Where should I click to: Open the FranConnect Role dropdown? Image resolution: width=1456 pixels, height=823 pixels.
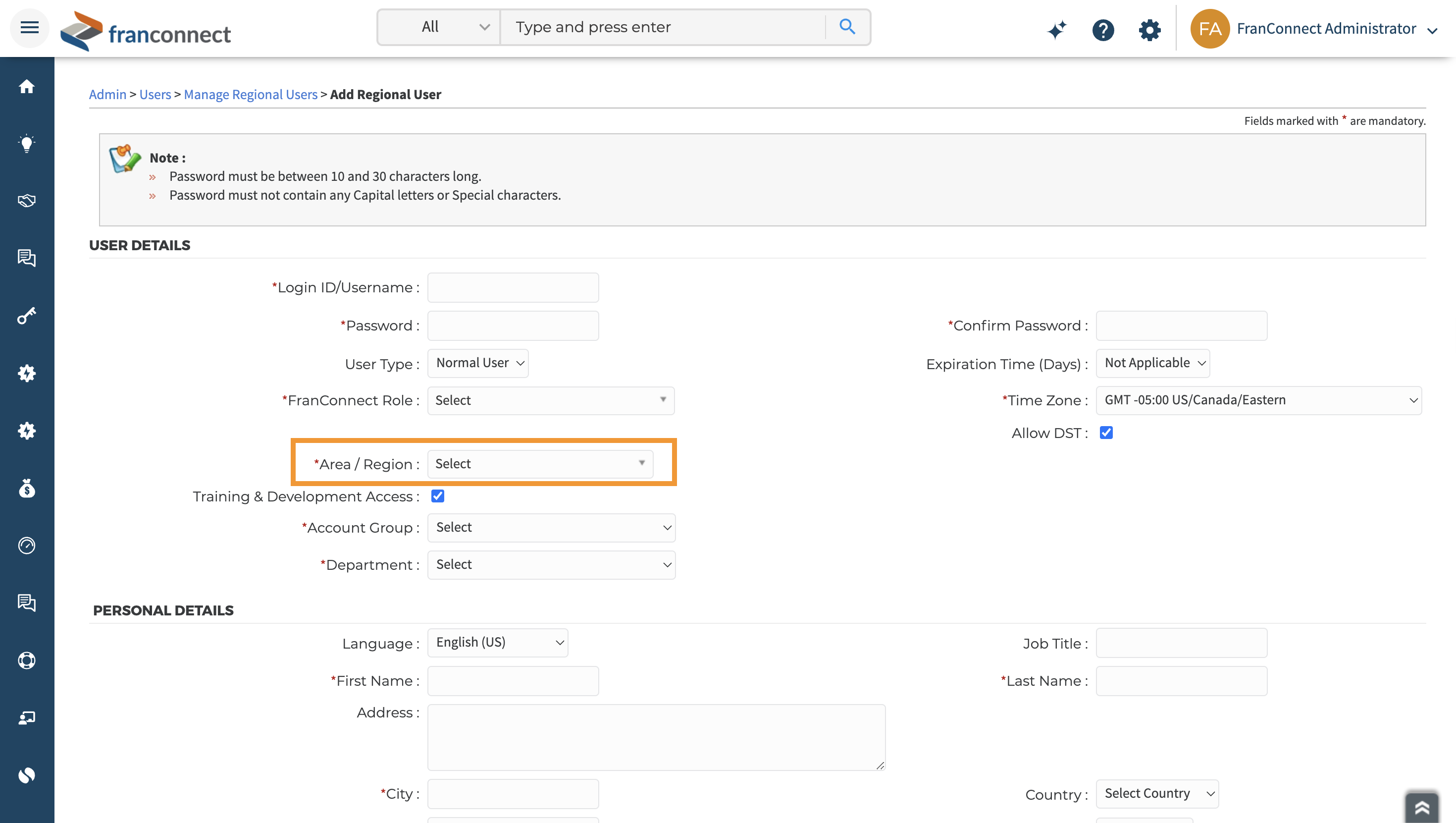[551, 400]
